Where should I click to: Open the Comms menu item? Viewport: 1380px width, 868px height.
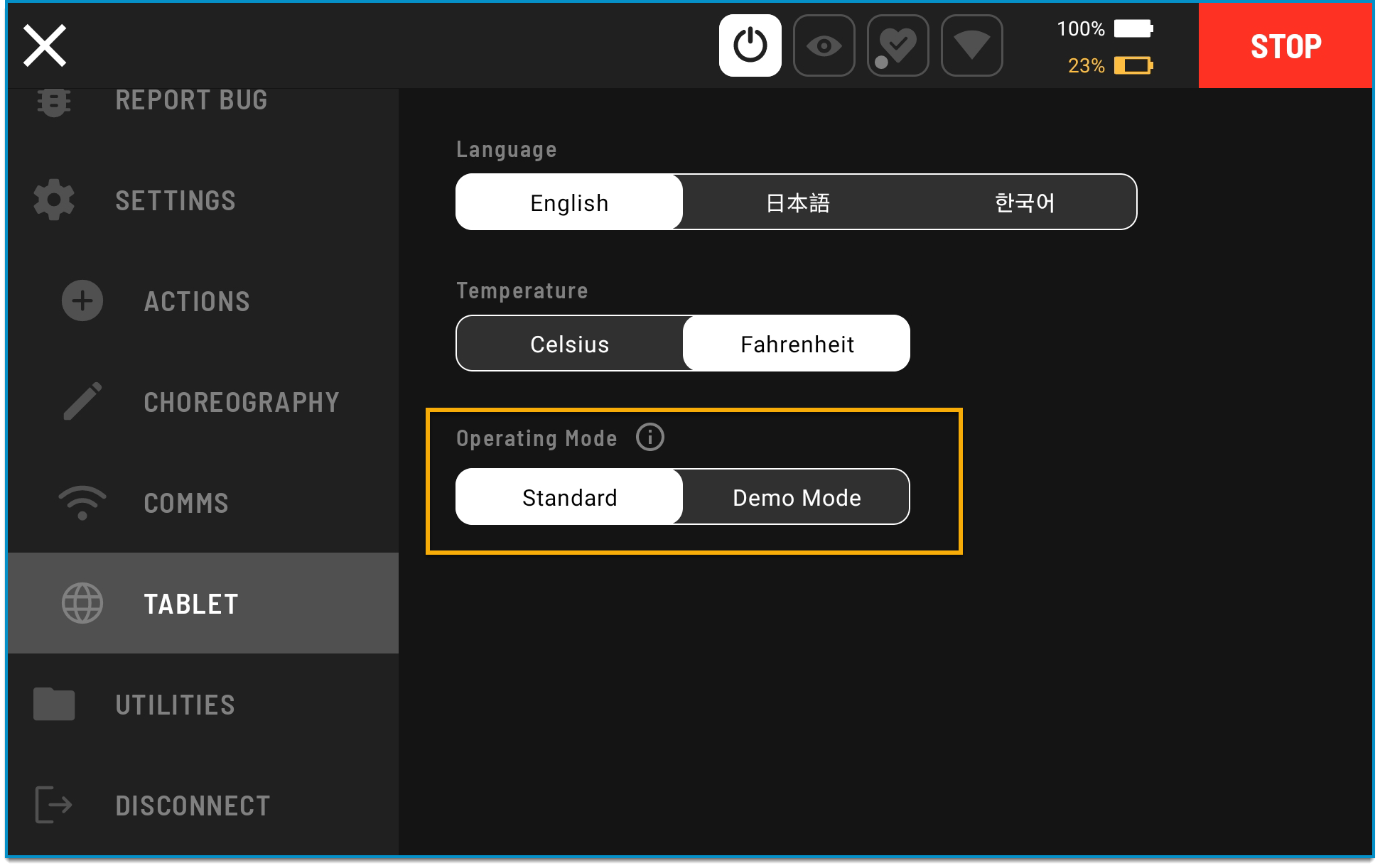(x=186, y=503)
